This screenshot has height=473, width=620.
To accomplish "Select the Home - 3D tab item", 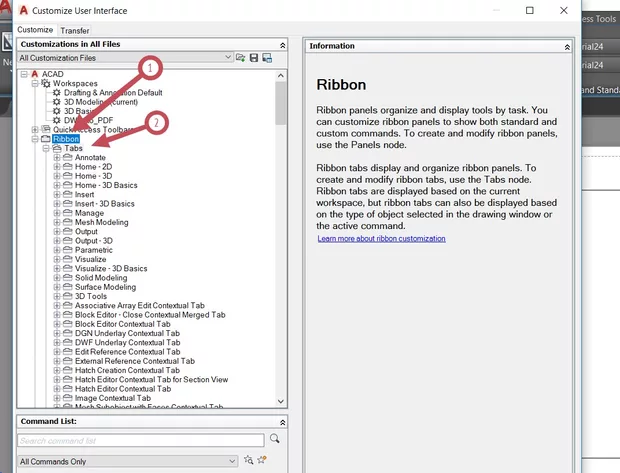I will click(x=93, y=176).
